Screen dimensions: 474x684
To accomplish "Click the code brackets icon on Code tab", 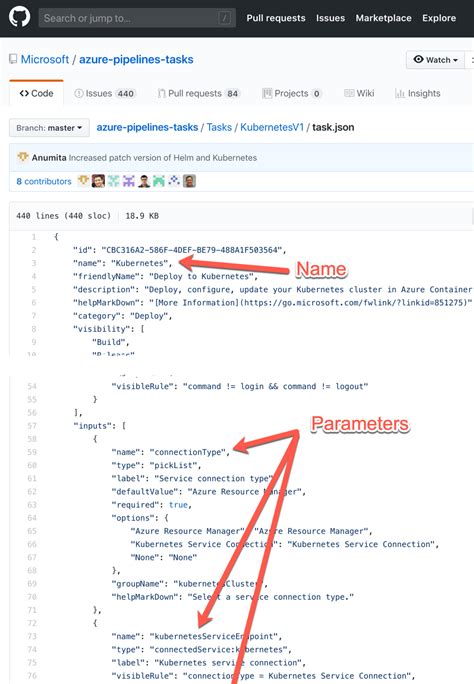I will (x=24, y=93).
